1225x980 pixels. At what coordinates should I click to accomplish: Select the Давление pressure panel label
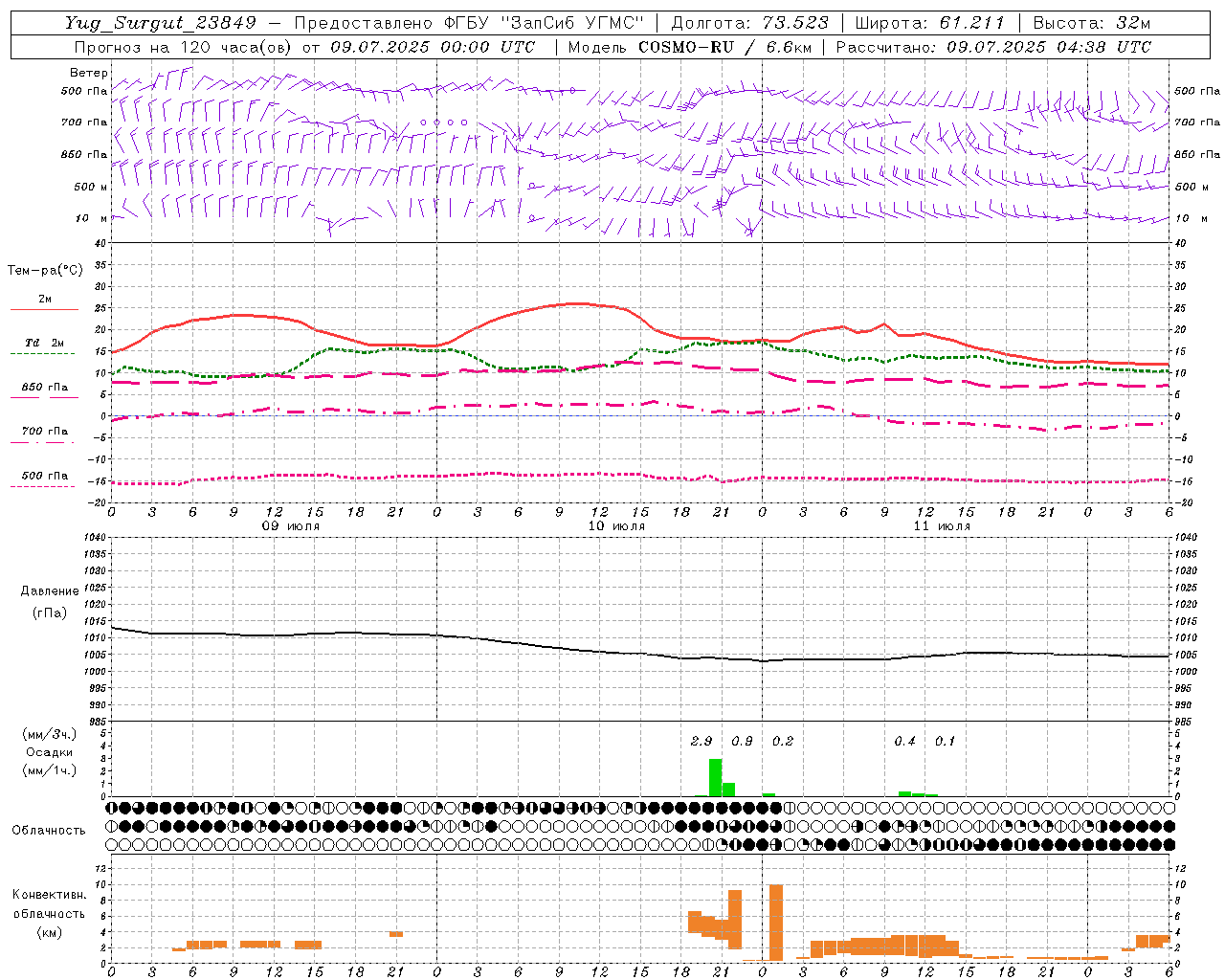[50, 591]
